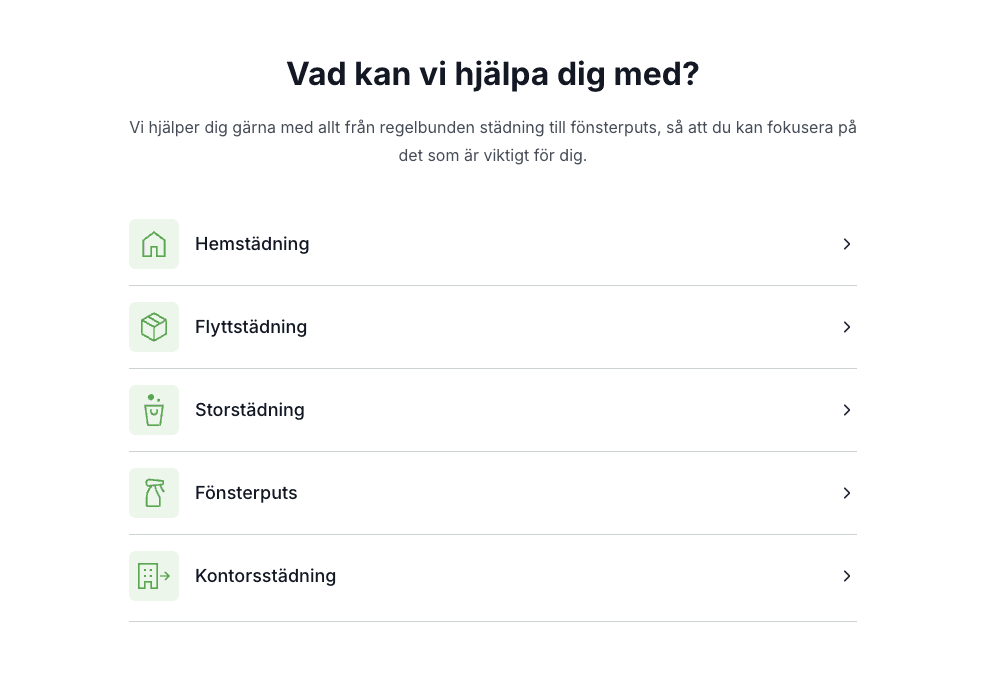Expand Flyttstädning with the arrow chevron
Image resolution: width=987 pixels, height=675 pixels.
pyautogui.click(x=847, y=327)
